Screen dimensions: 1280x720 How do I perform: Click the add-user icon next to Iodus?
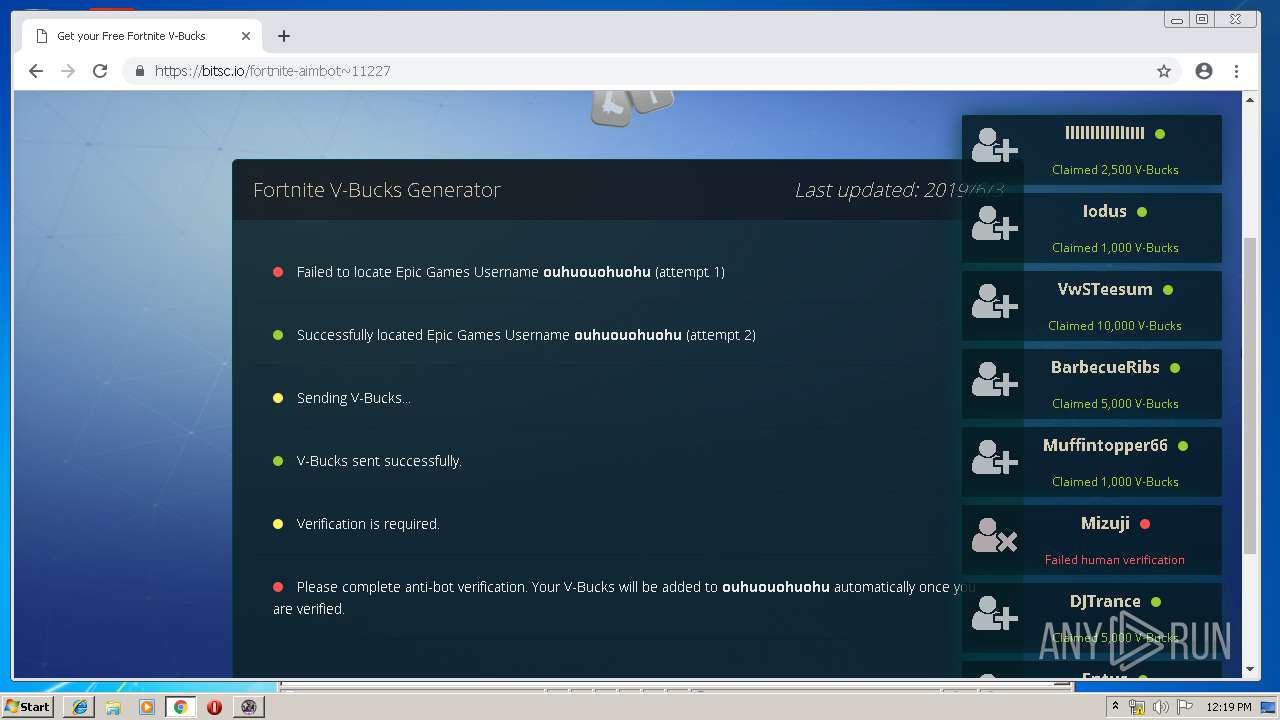994,224
